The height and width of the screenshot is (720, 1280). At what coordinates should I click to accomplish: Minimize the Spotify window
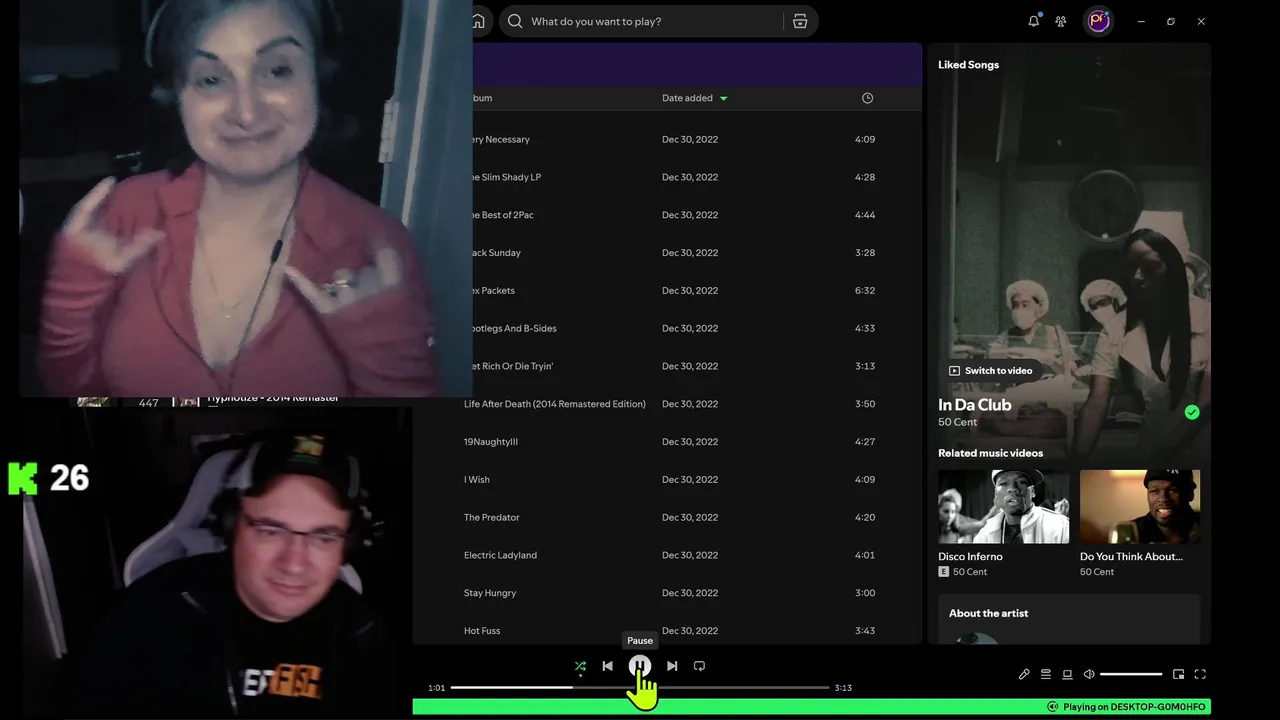pos(1141,21)
